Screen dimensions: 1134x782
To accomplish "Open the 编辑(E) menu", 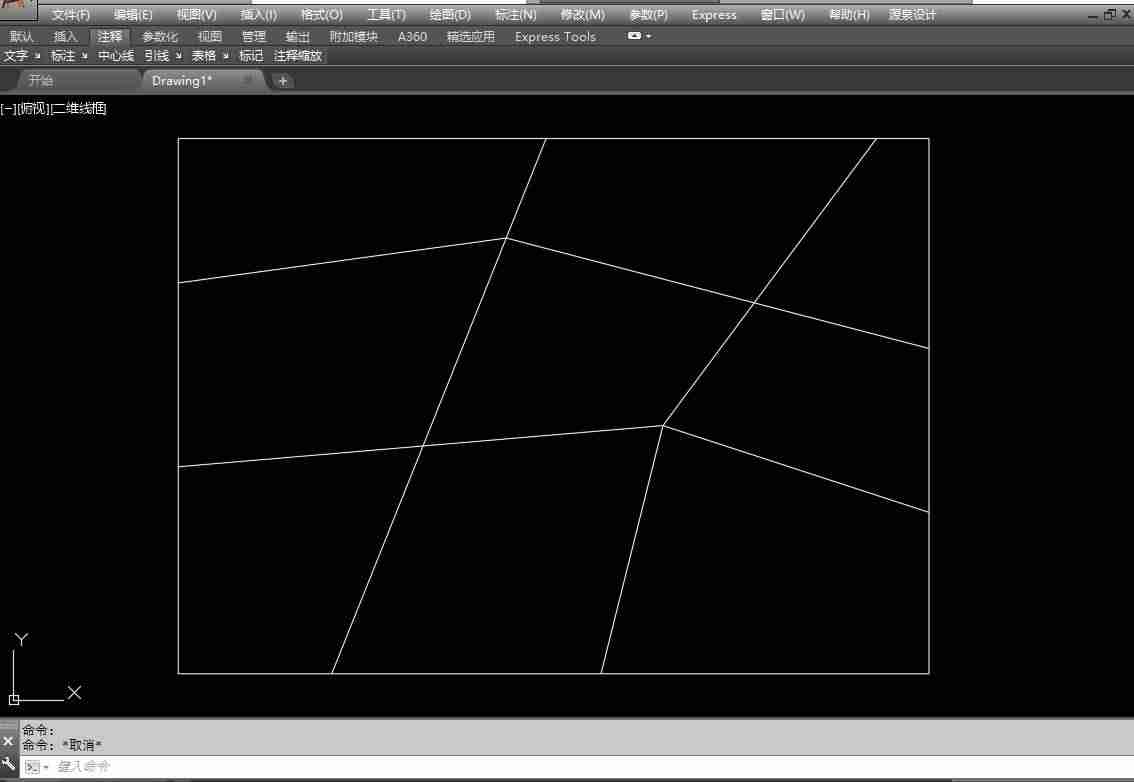I will click(x=133, y=14).
